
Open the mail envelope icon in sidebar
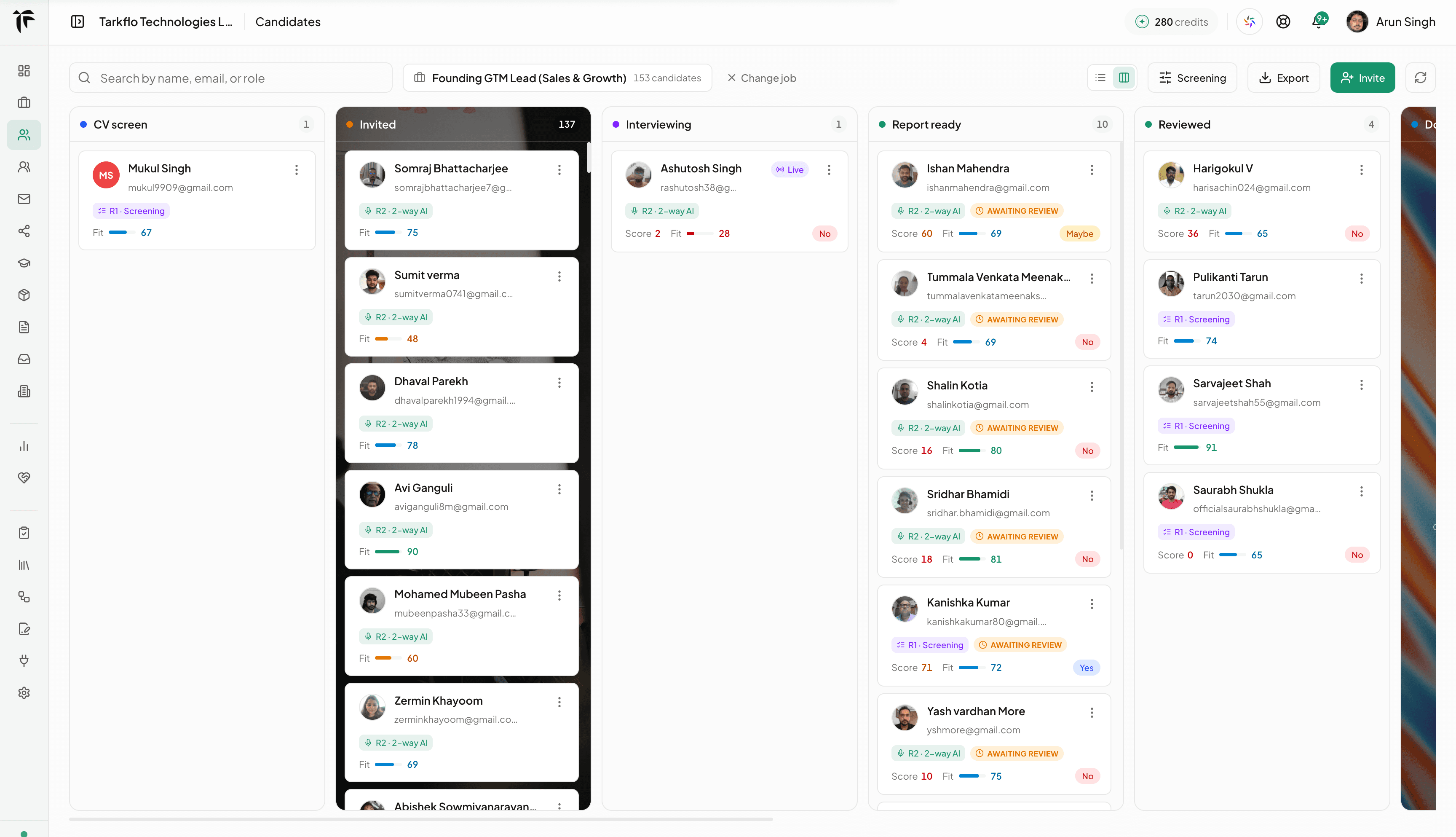point(24,199)
